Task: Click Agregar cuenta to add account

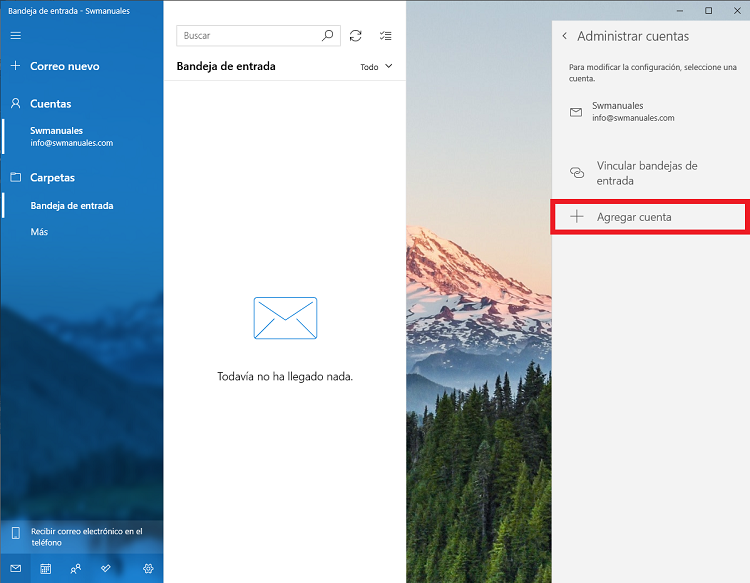Action: 651,217
